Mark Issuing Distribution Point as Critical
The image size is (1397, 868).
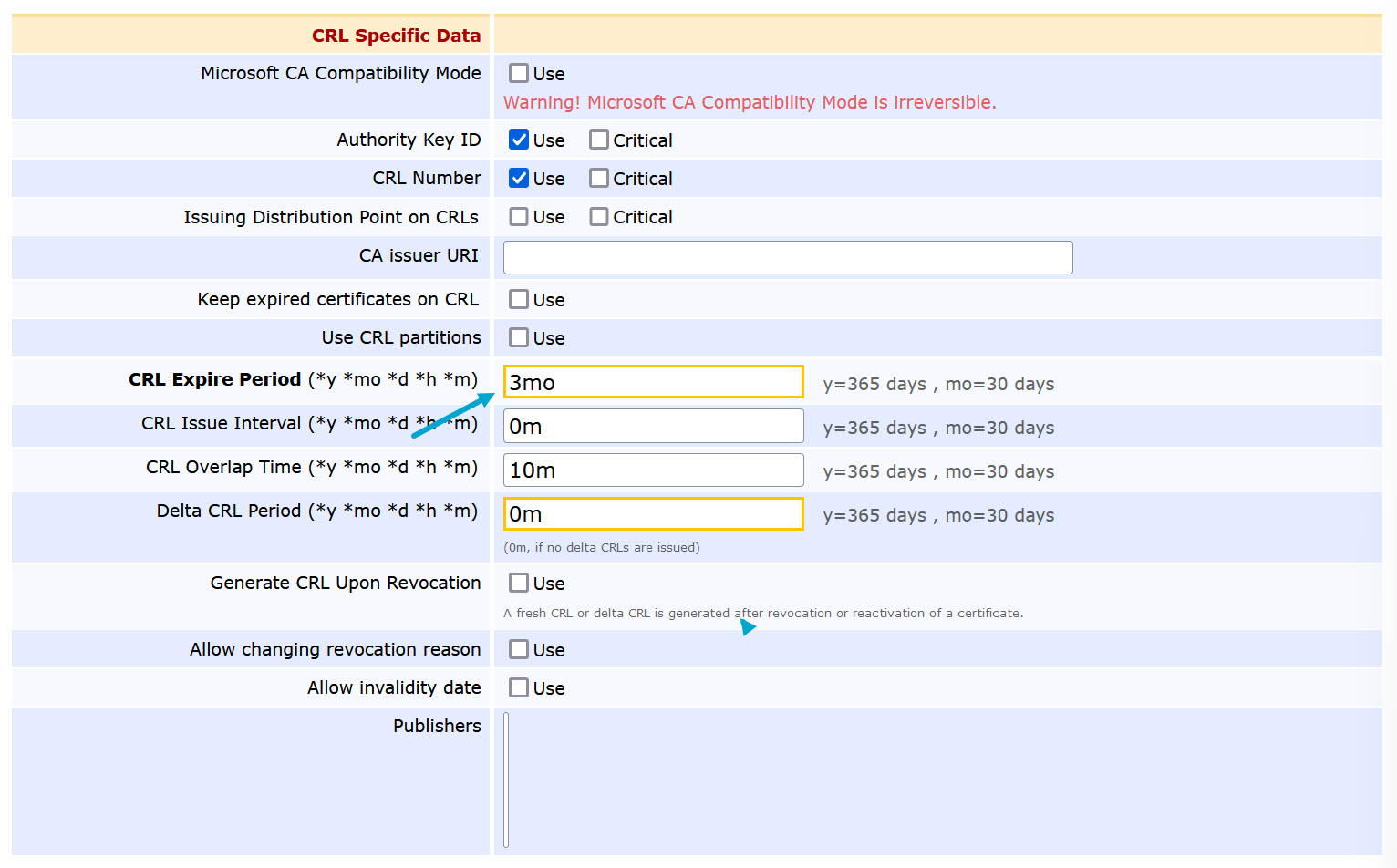[x=599, y=216]
